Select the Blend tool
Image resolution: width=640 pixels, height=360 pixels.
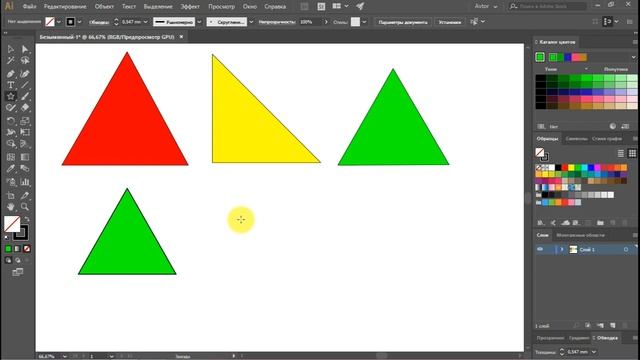click(x=25, y=169)
